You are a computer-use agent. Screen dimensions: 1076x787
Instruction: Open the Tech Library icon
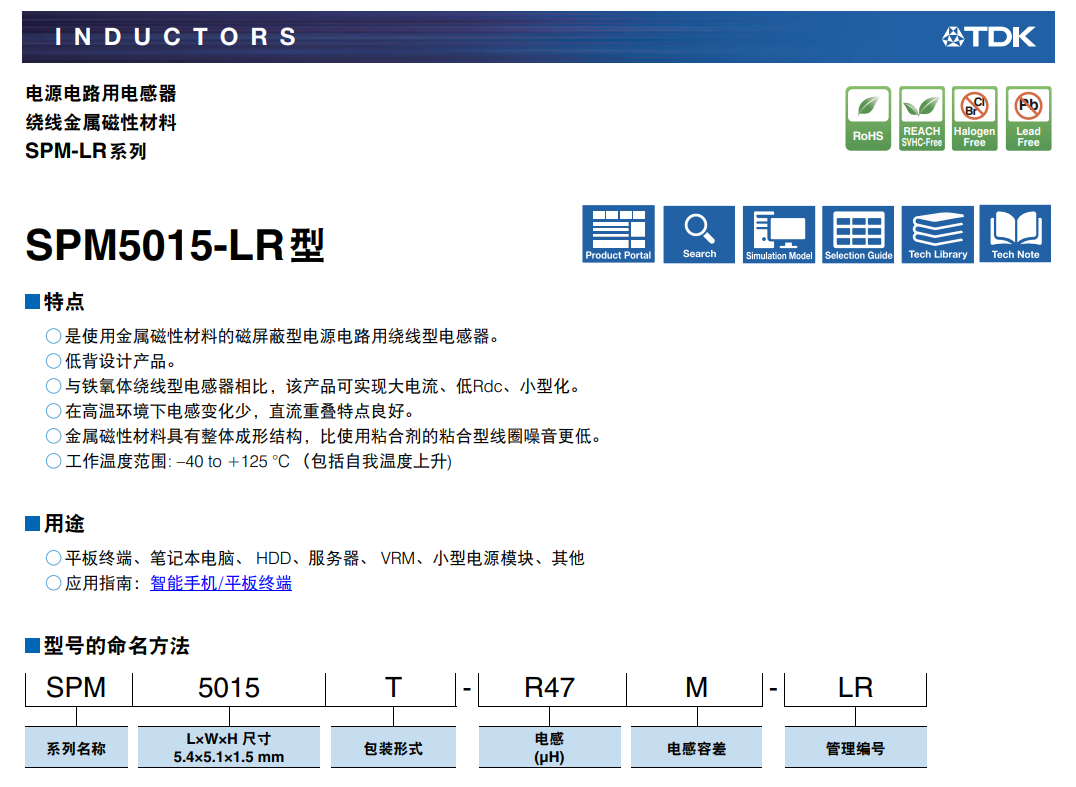(x=937, y=234)
